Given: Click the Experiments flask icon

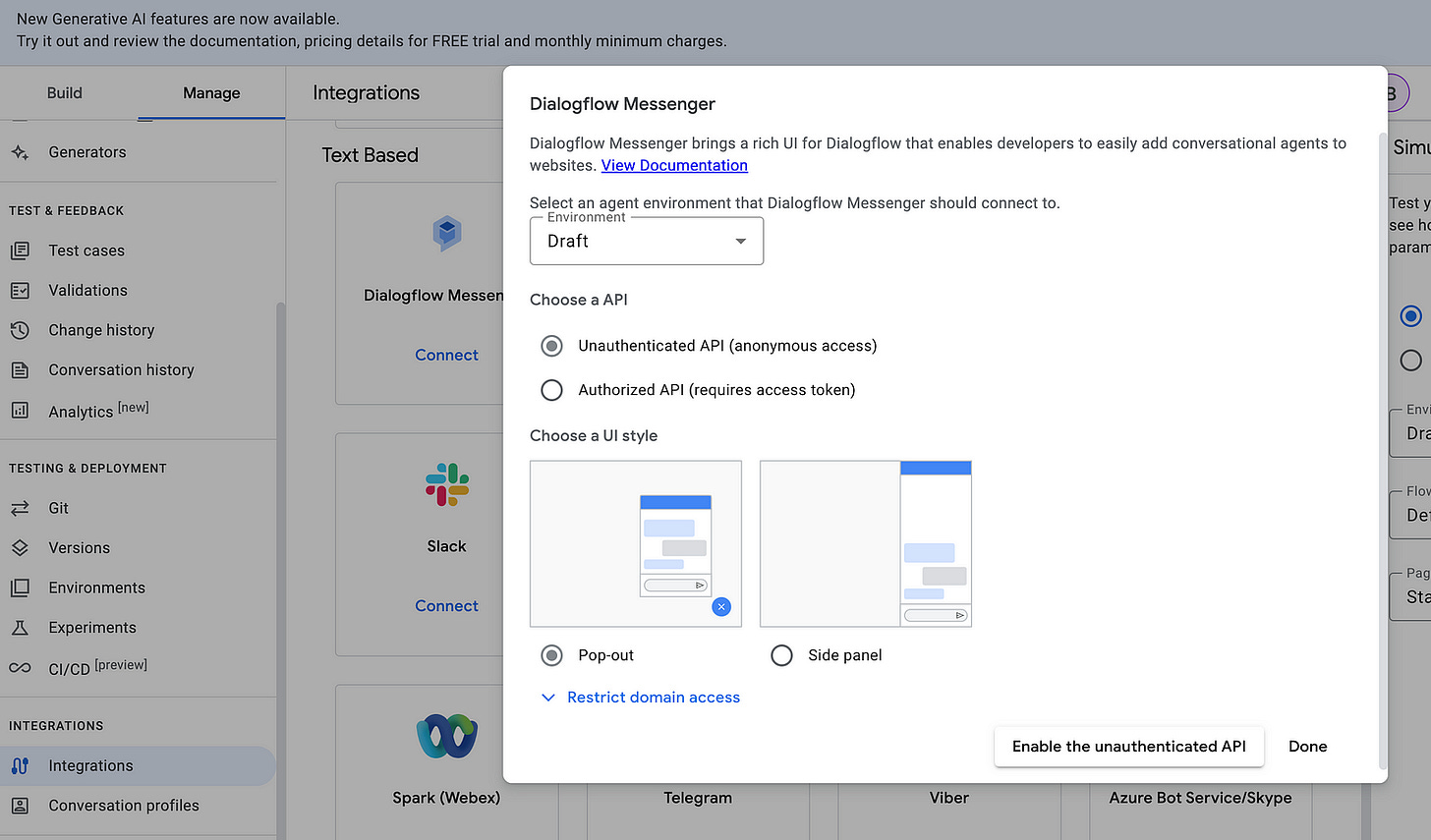Looking at the screenshot, I should pyautogui.click(x=20, y=627).
